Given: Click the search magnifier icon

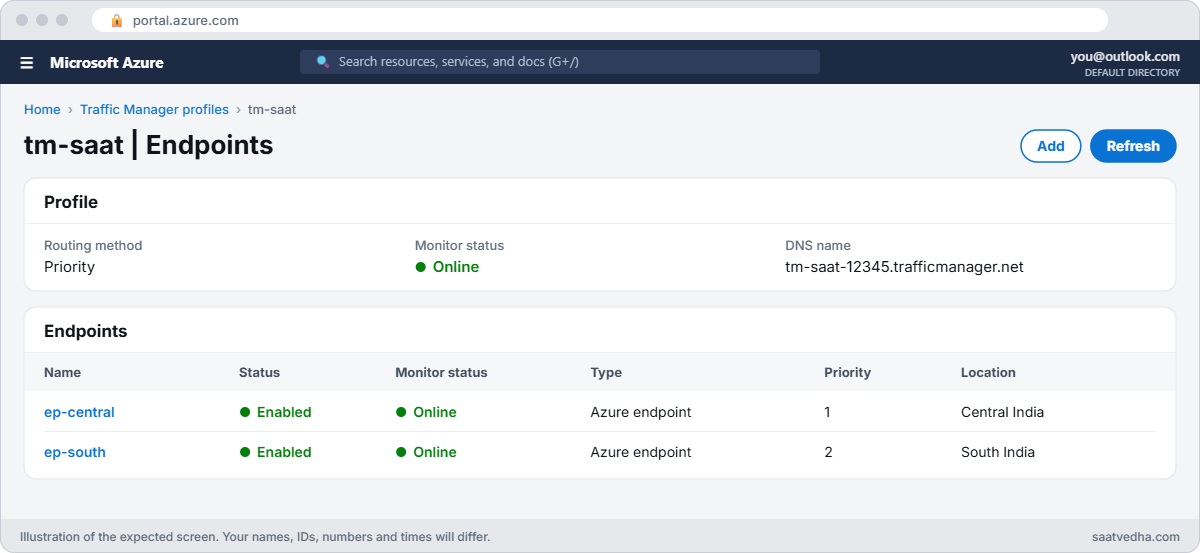Looking at the screenshot, I should click(x=323, y=62).
